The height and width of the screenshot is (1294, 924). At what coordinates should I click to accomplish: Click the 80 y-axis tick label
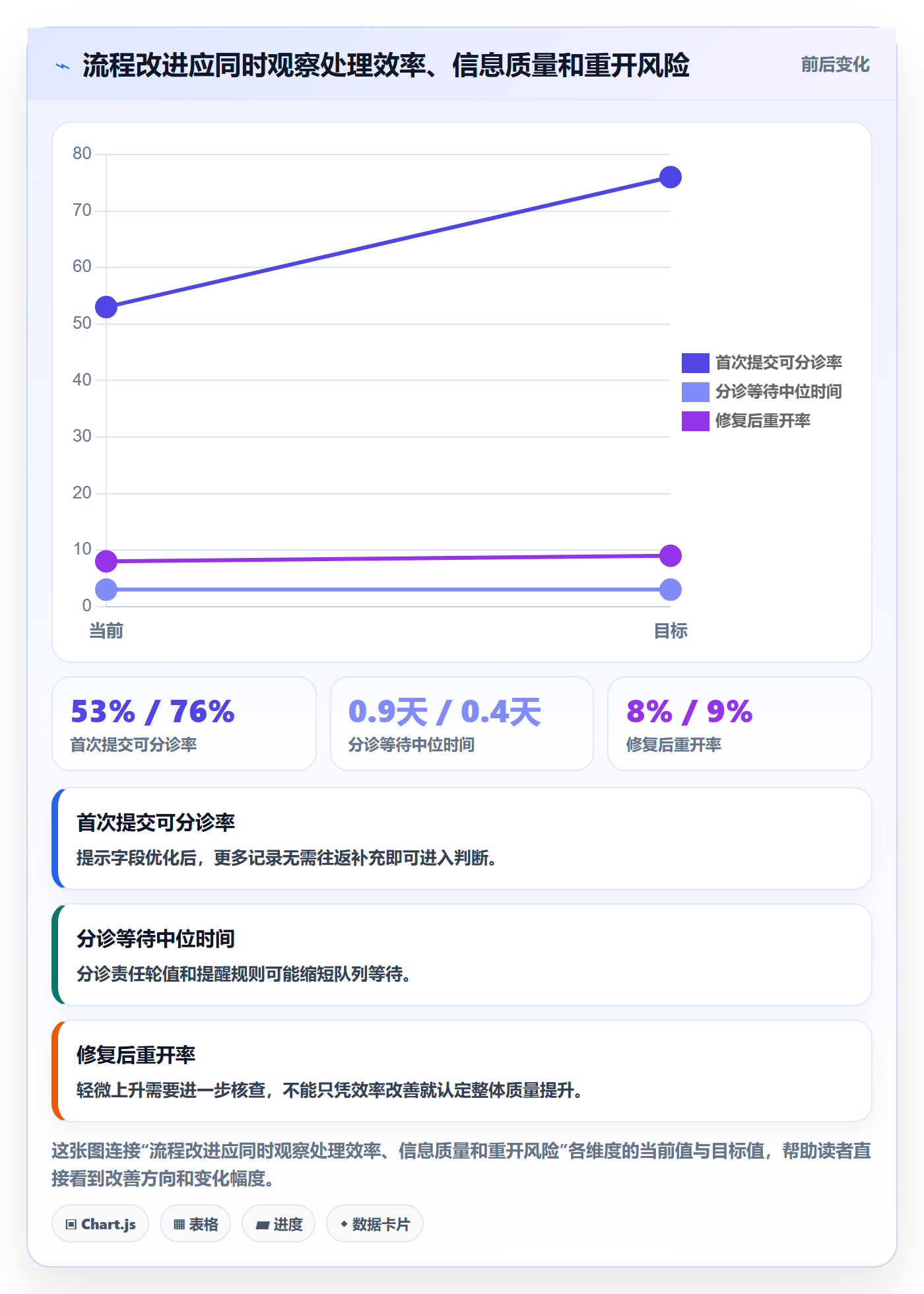(x=82, y=154)
